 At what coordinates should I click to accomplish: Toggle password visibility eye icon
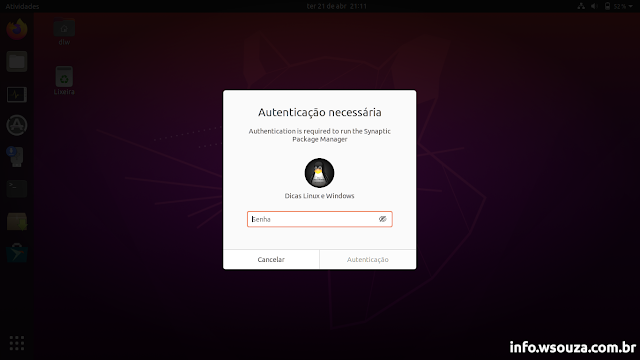pos(382,219)
